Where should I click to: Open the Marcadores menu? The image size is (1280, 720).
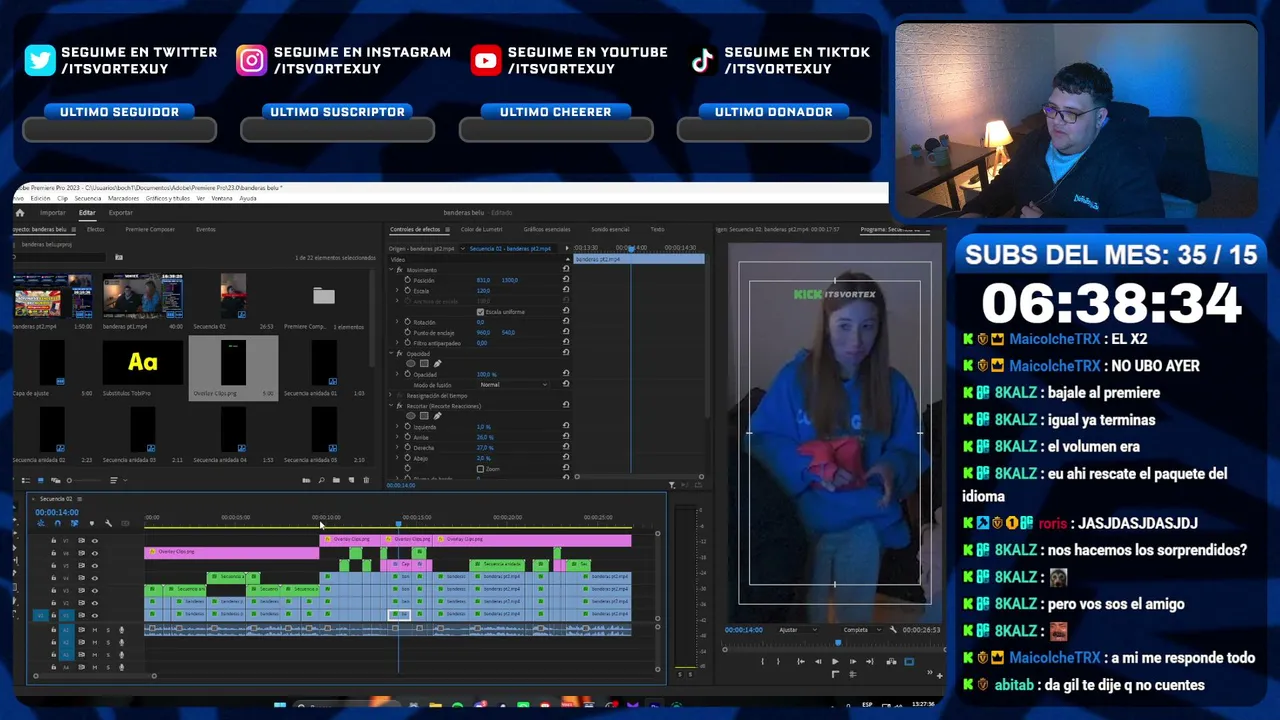pyautogui.click(x=123, y=198)
